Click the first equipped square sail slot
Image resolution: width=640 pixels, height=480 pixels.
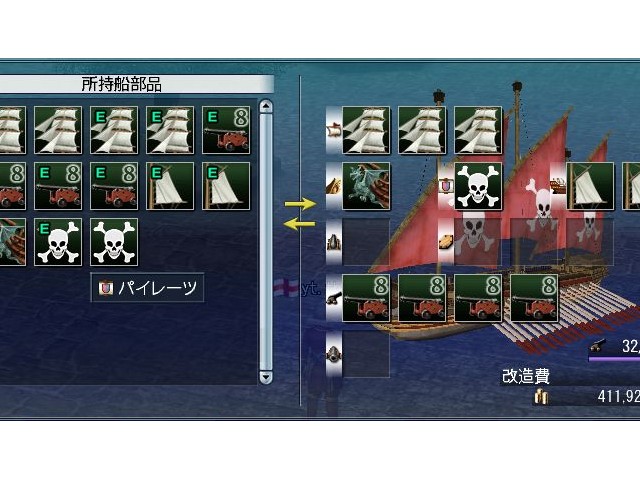tap(366, 130)
